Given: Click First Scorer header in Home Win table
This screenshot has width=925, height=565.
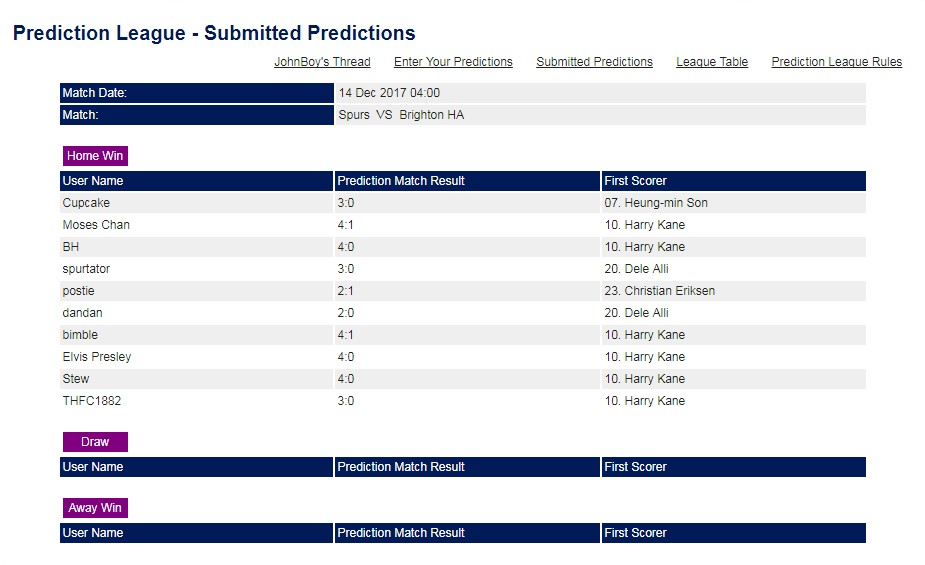Looking at the screenshot, I should pyautogui.click(x=734, y=181).
